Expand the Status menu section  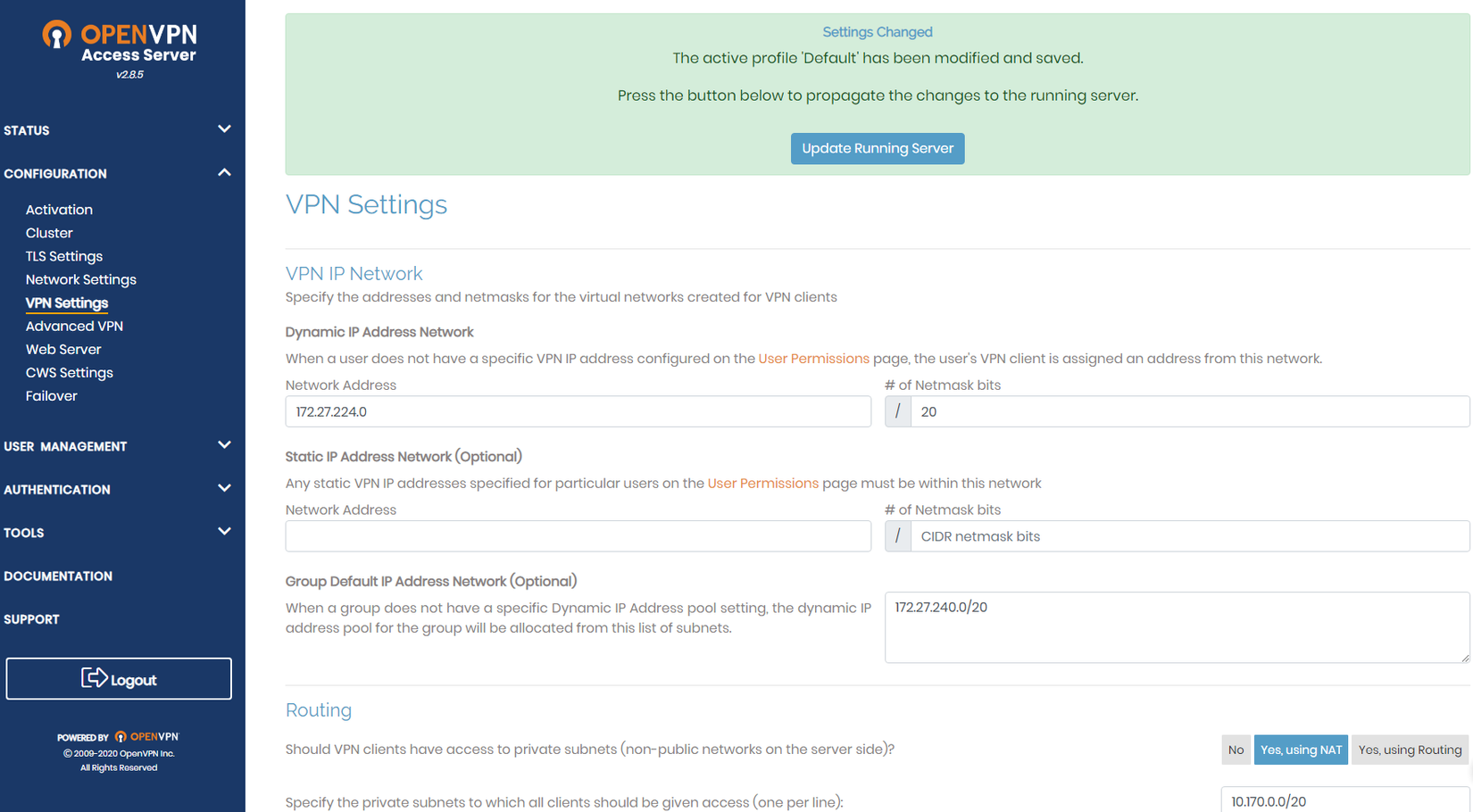tap(118, 130)
